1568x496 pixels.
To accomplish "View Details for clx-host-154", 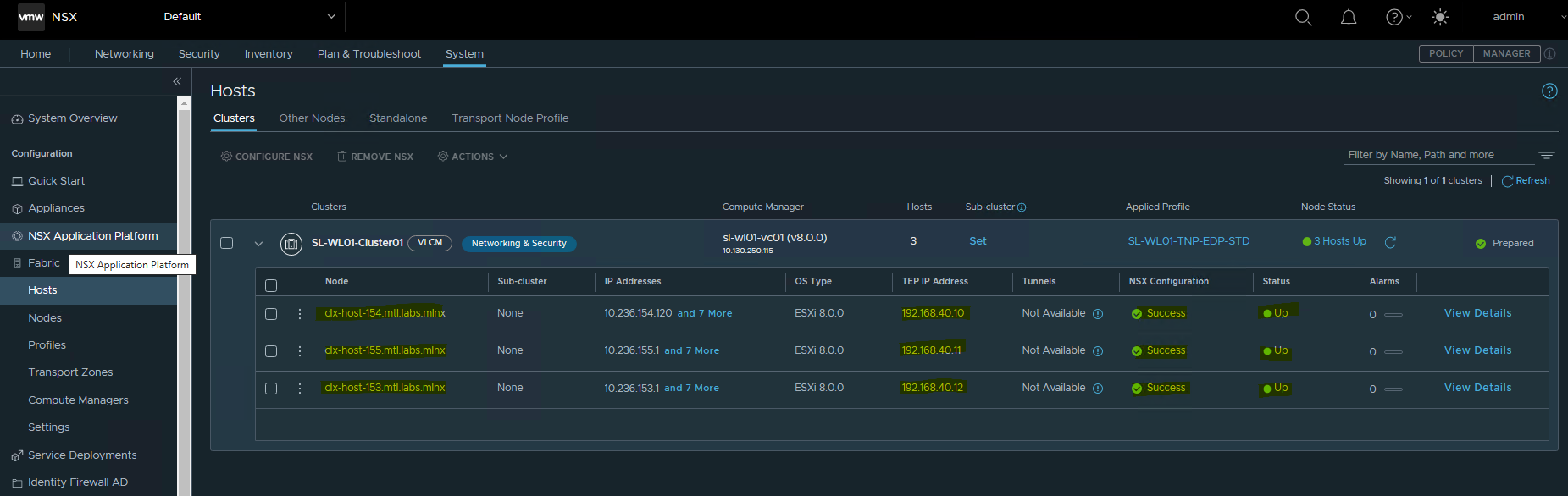I will pos(1477,313).
